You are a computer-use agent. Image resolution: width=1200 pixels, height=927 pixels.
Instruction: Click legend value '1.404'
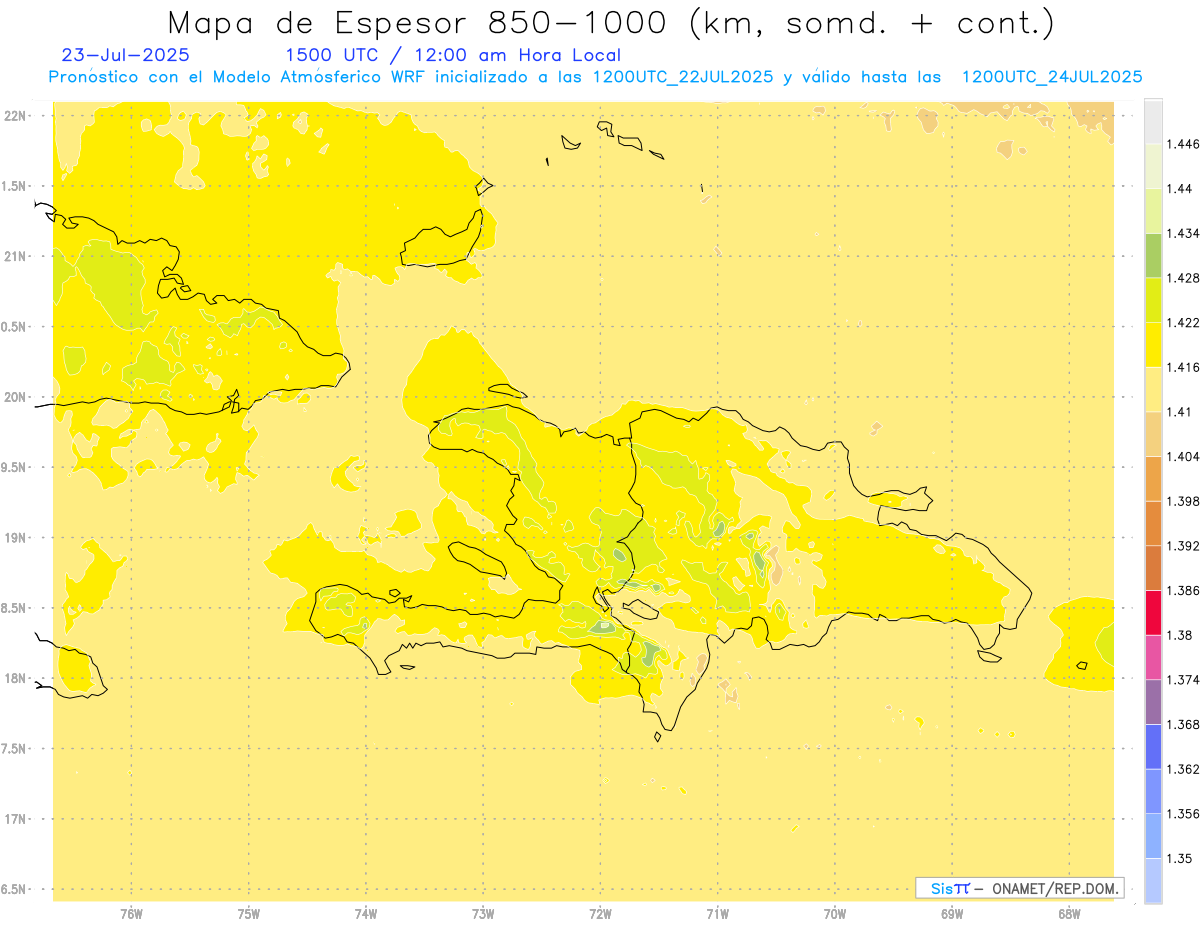[1185, 456]
